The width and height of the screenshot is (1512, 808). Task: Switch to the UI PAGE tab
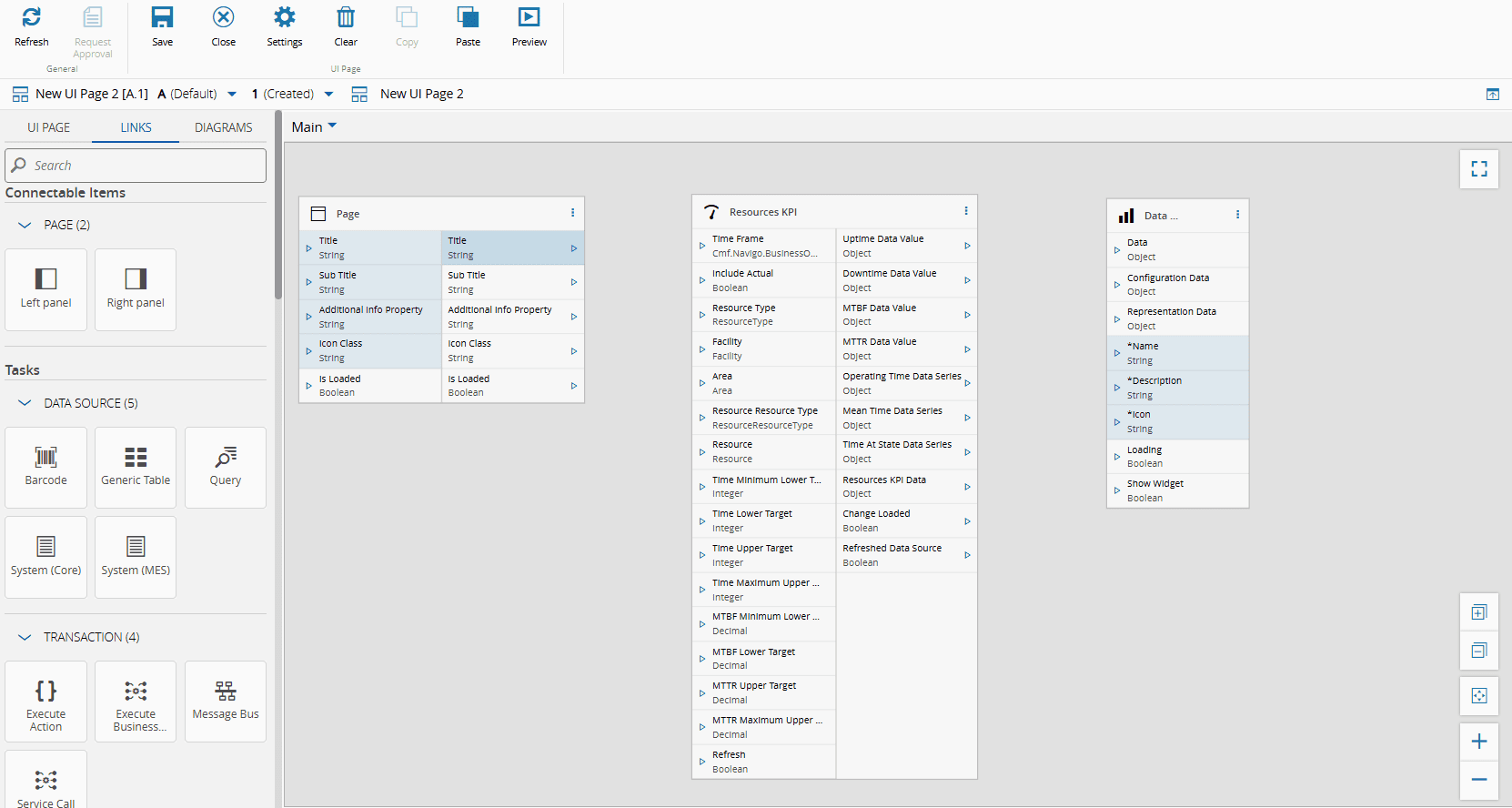[x=48, y=127]
